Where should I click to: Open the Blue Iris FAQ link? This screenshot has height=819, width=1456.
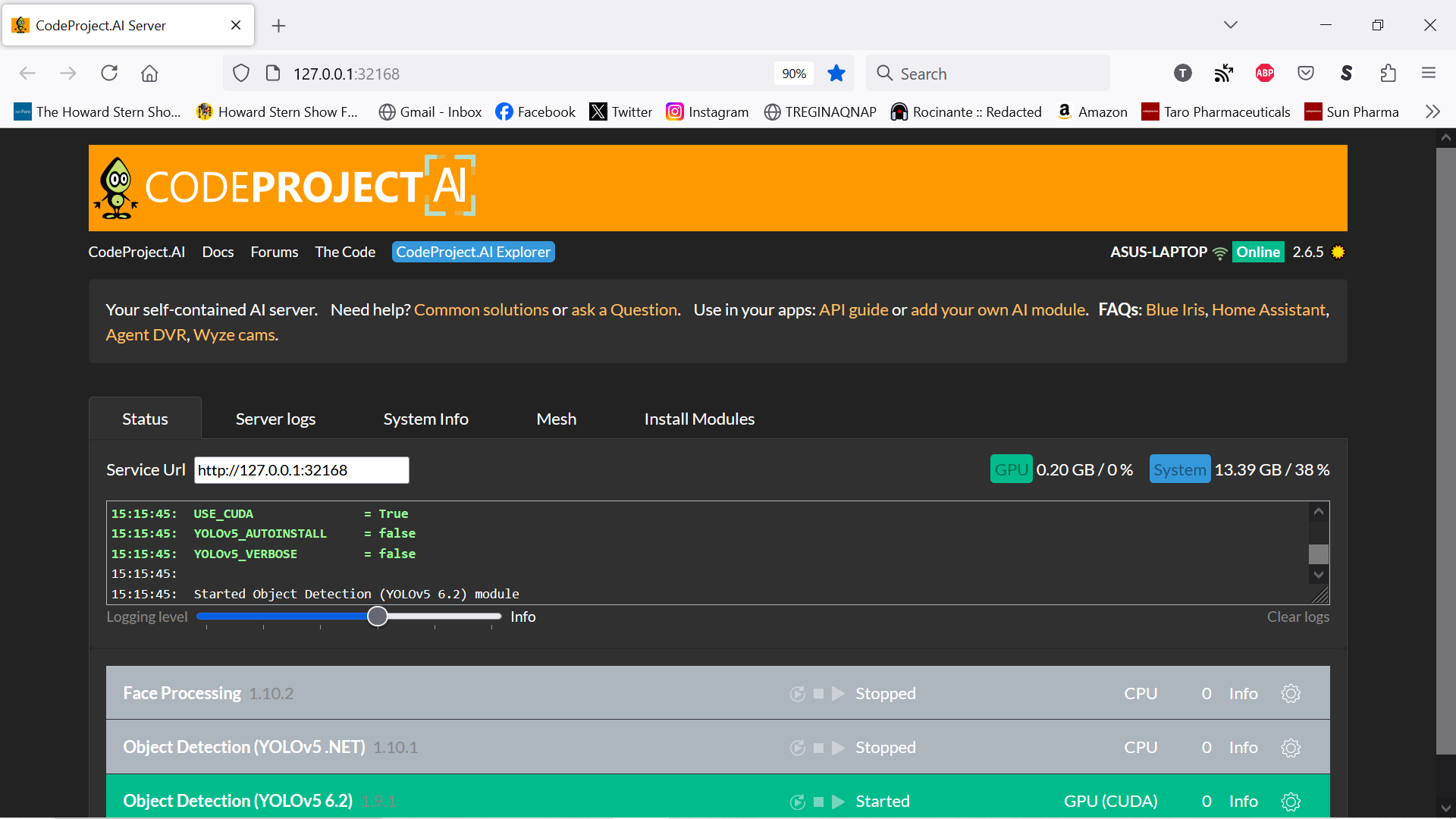pos(1175,309)
